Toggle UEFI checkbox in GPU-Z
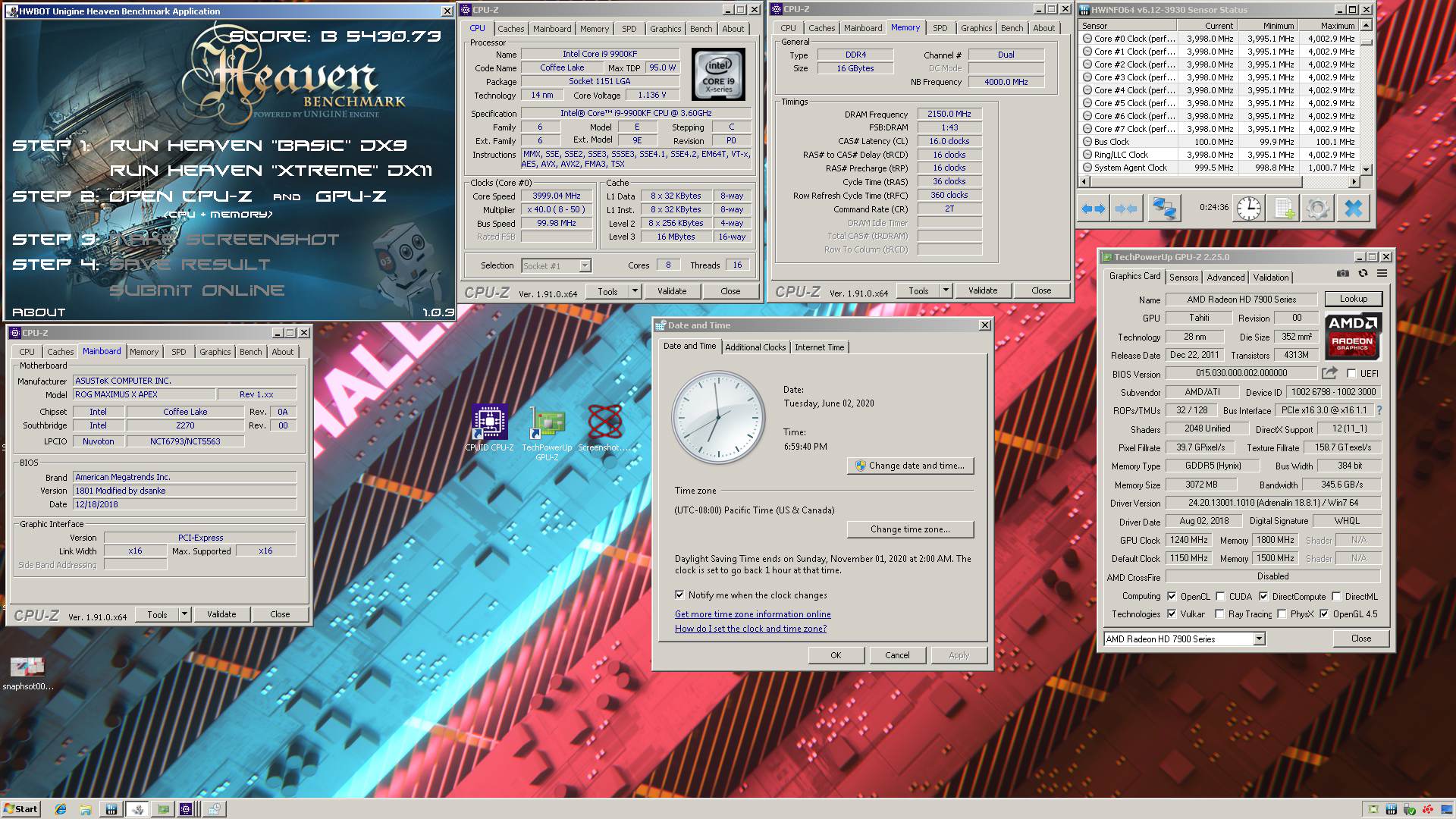Image resolution: width=1456 pixels, height=819 pixels. coord(1351,374)
